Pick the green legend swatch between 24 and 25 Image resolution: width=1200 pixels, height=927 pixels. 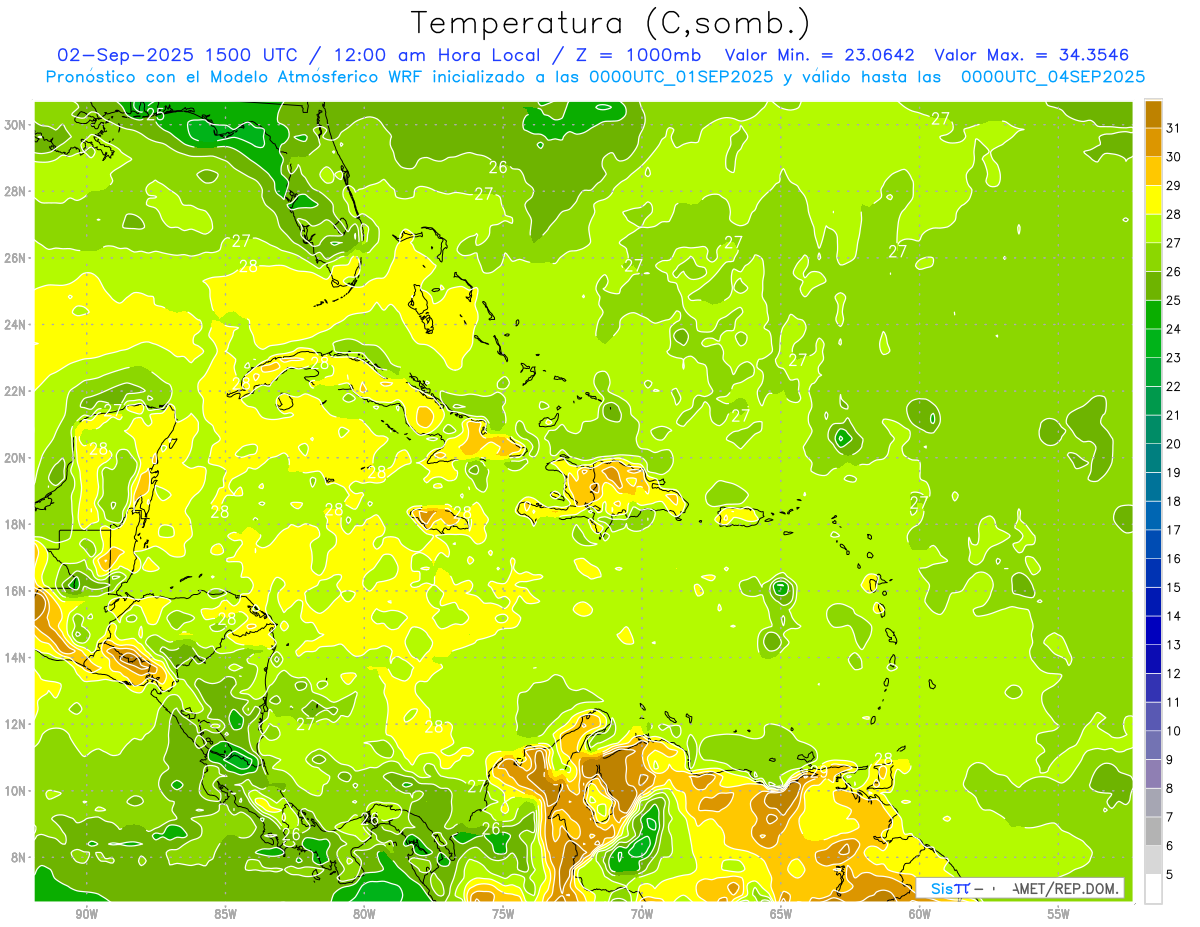[x=1153, y=314]
